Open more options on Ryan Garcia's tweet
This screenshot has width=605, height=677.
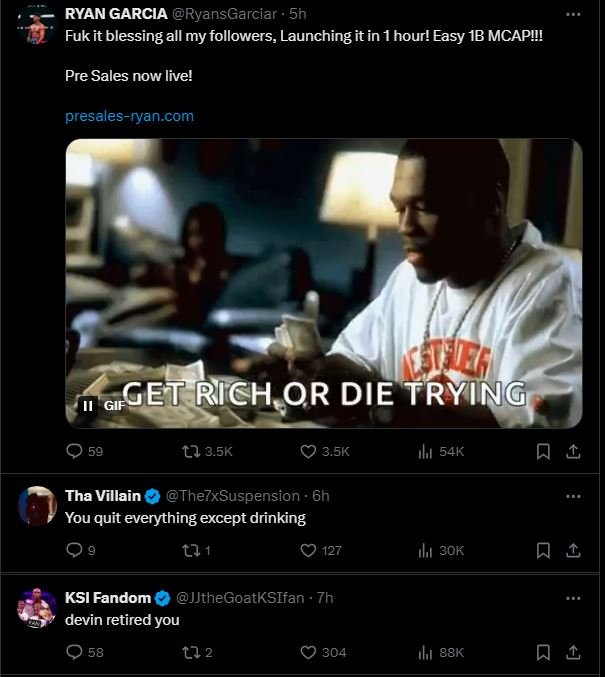(x=573, y=15)
